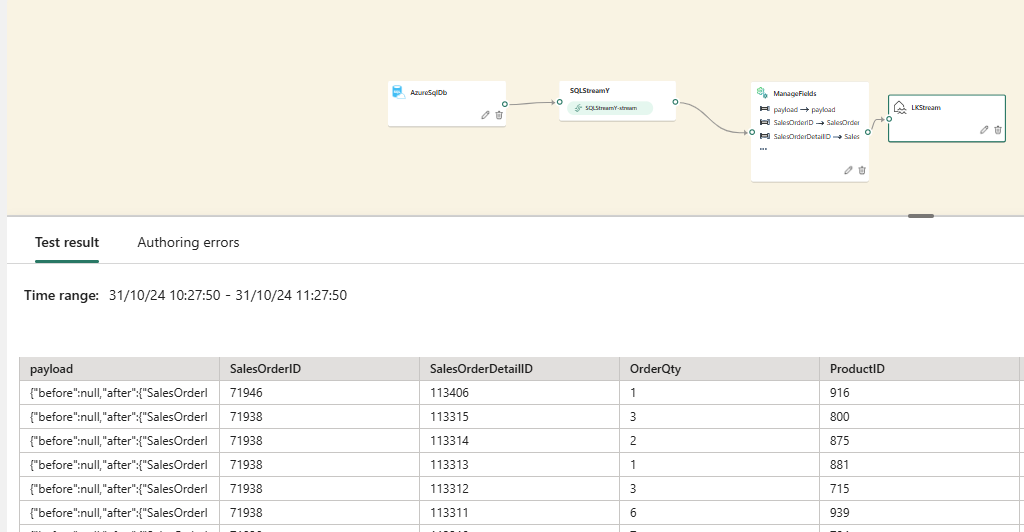Edit the LKStream destination node
Image resolution: width=1024 pixels, height=532 pixels.
click(984, 130)
